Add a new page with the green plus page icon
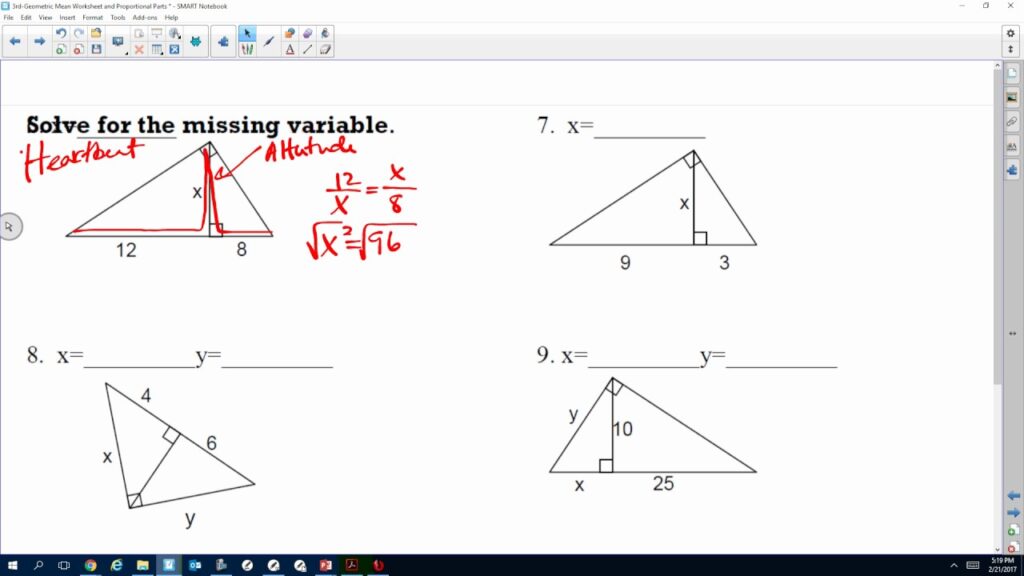This screenshot has height=576, width=1024. tap(61, 50)
